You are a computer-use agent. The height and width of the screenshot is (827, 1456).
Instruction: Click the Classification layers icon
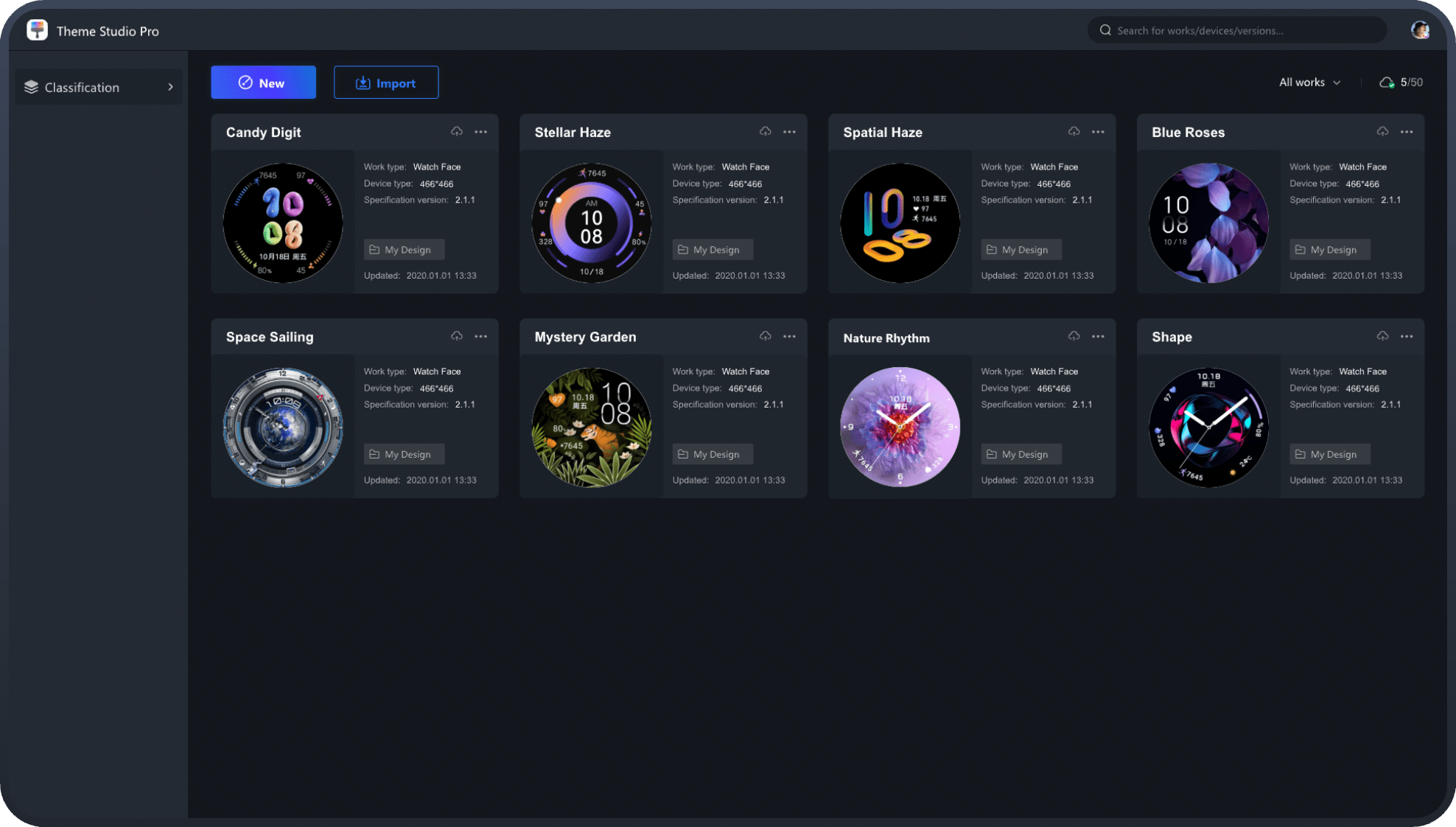[31, 86]
